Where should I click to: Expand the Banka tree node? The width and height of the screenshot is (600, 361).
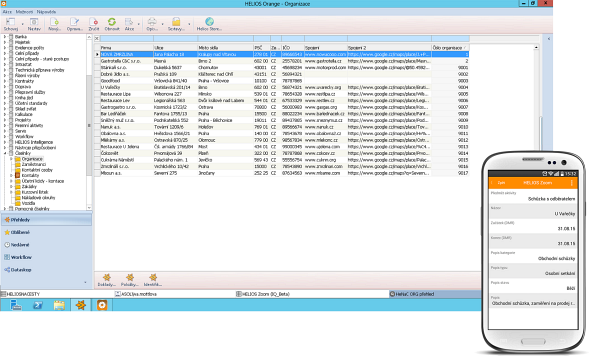click(x=5, y=37)
